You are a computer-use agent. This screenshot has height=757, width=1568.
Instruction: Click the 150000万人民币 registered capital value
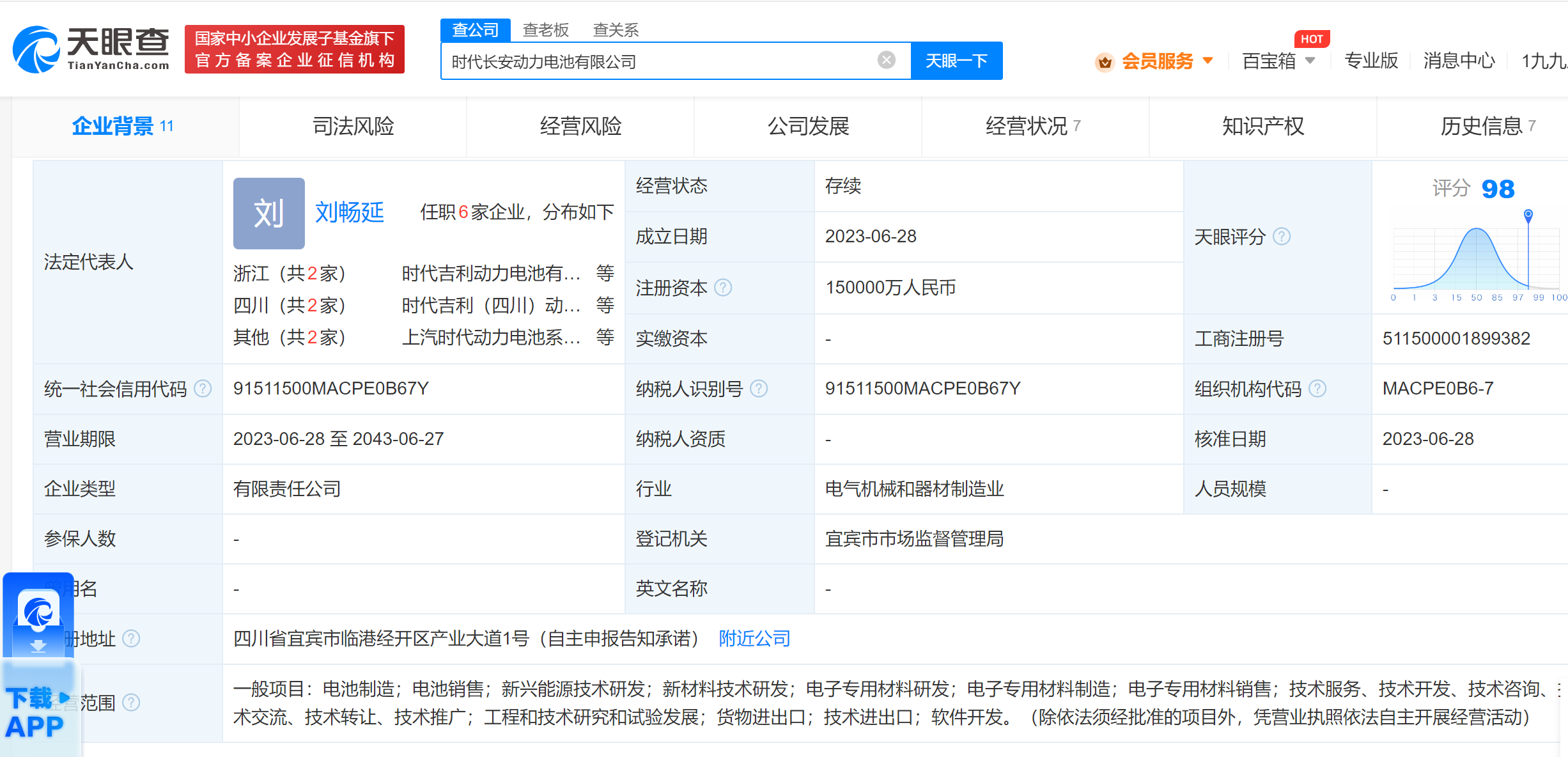point(890,288)
